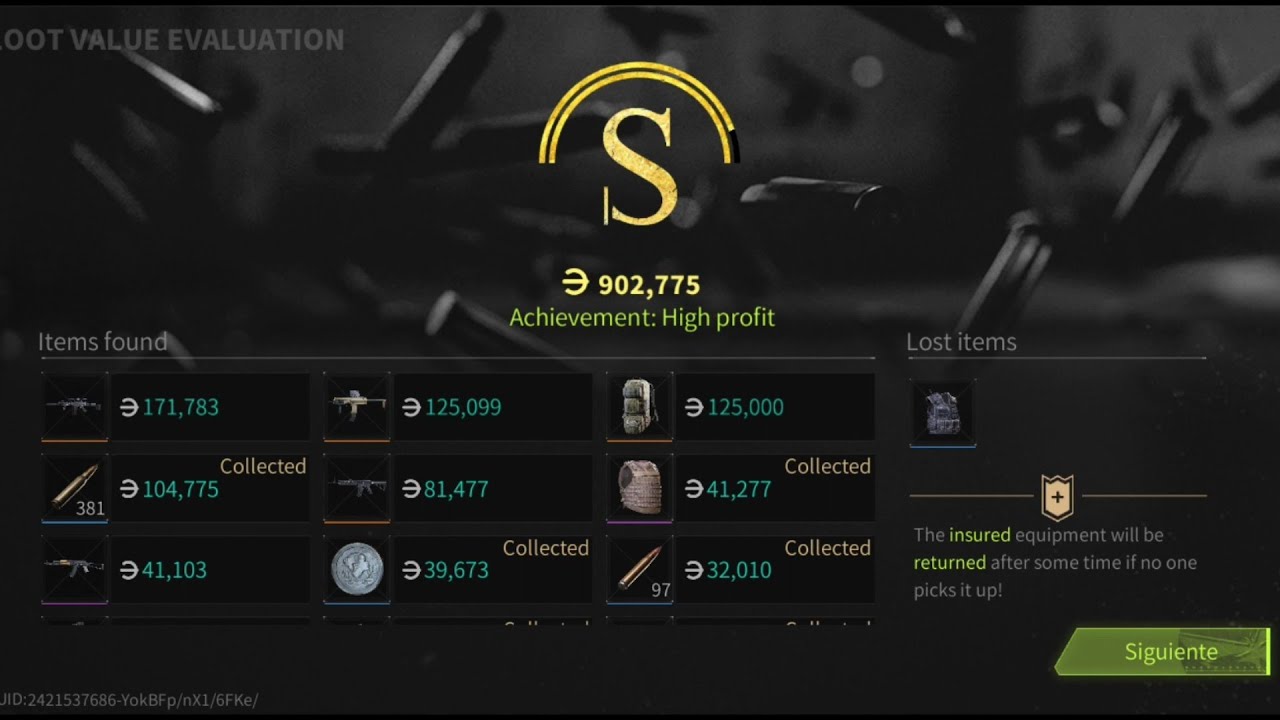
Task: Click the lost vest item thumbnail
Action: [942, 412]
